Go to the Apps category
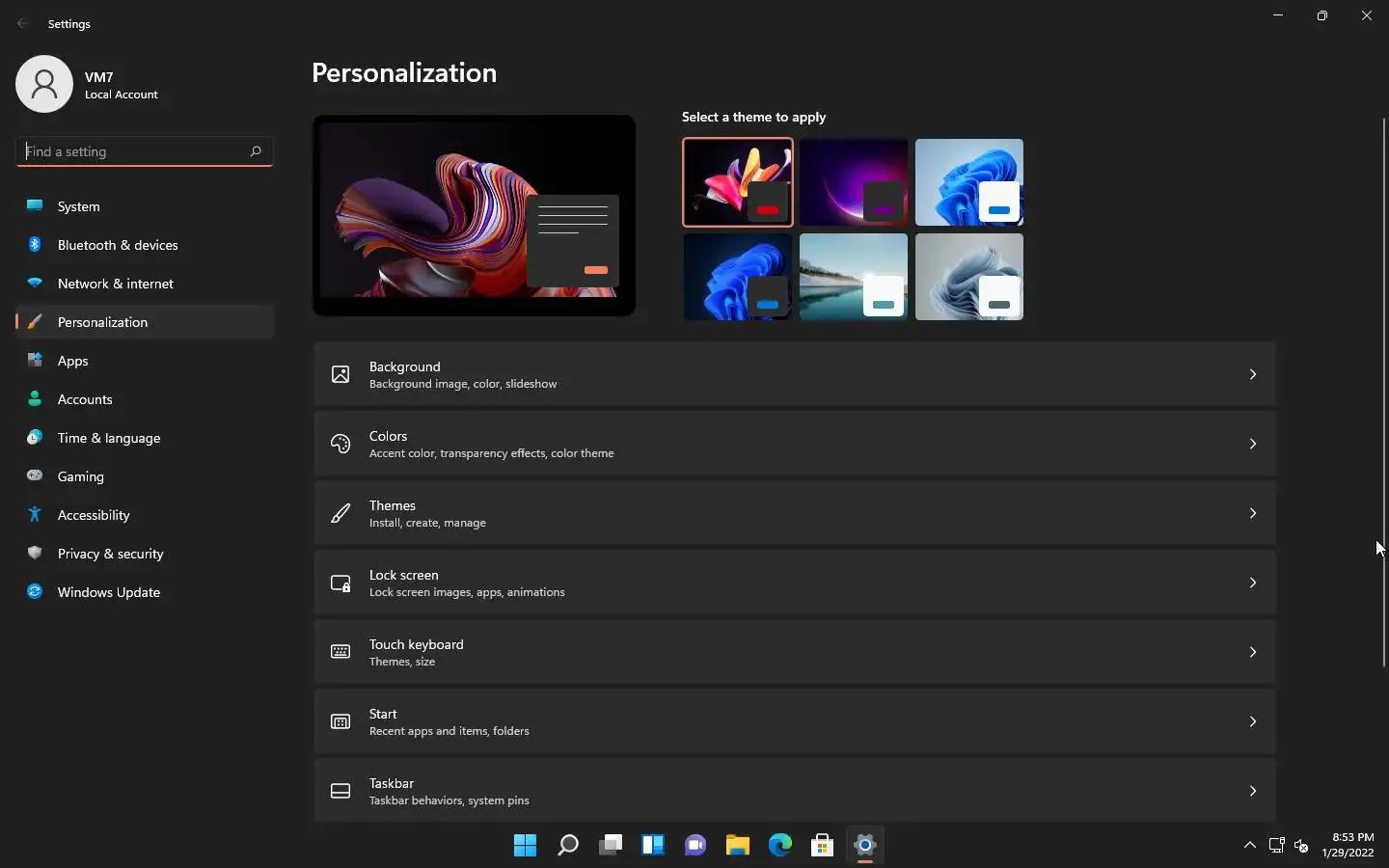 145,361
